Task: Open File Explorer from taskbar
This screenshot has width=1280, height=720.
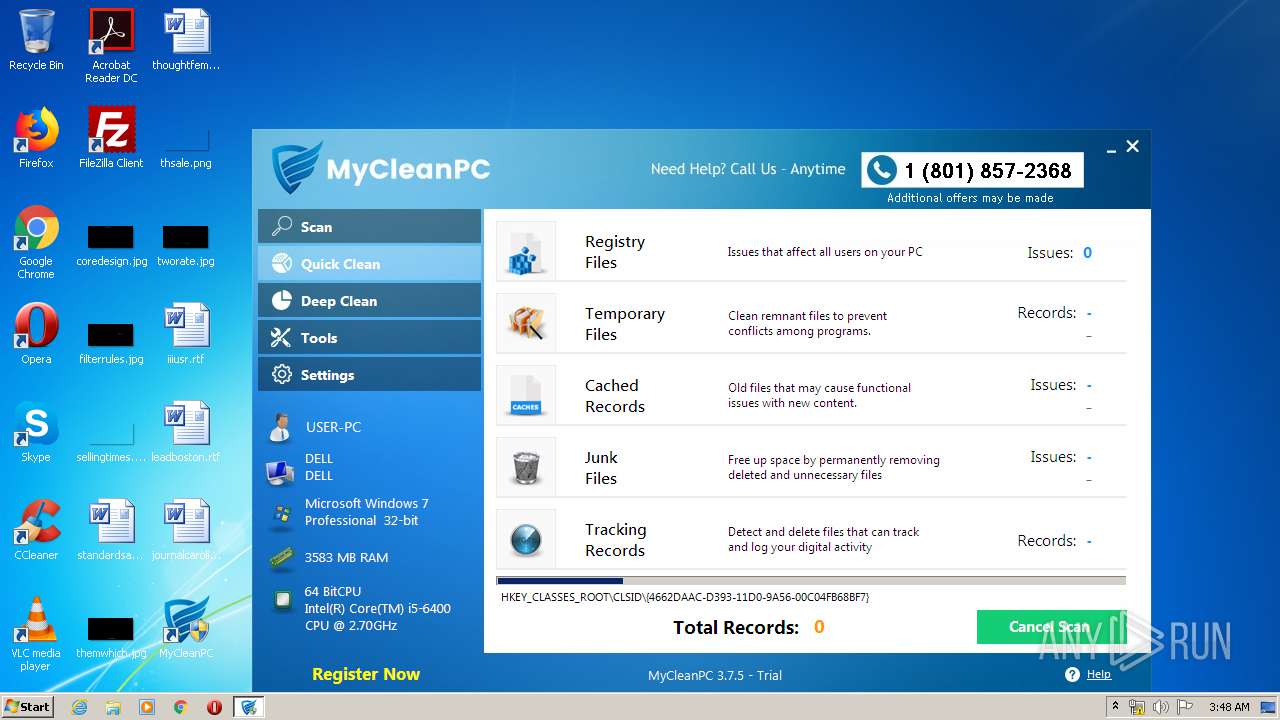Action: pyautogui.click(x=113, y=707)
